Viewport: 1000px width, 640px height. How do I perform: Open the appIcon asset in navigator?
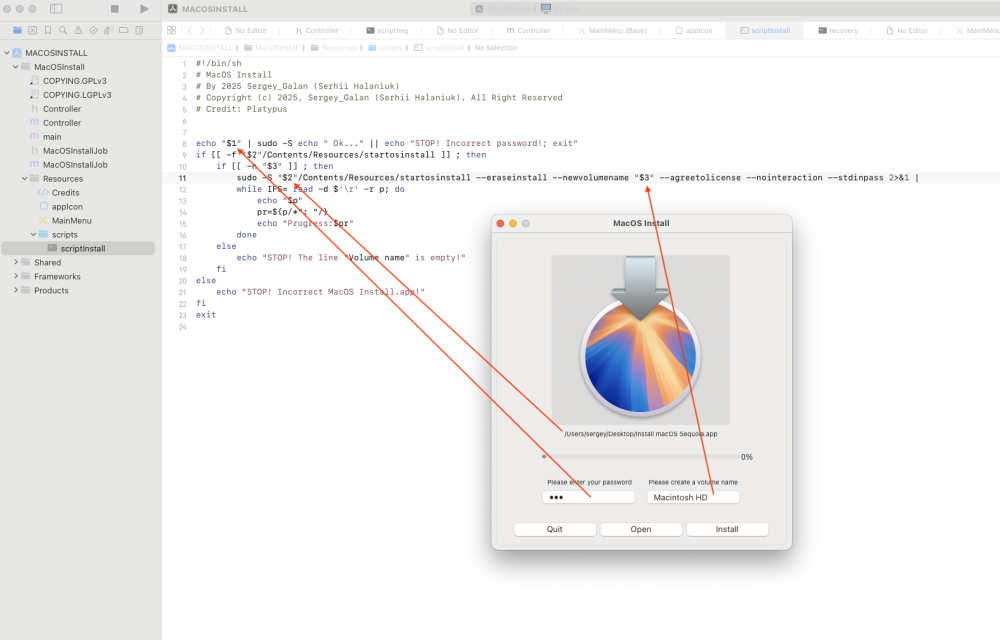point(67,207)
